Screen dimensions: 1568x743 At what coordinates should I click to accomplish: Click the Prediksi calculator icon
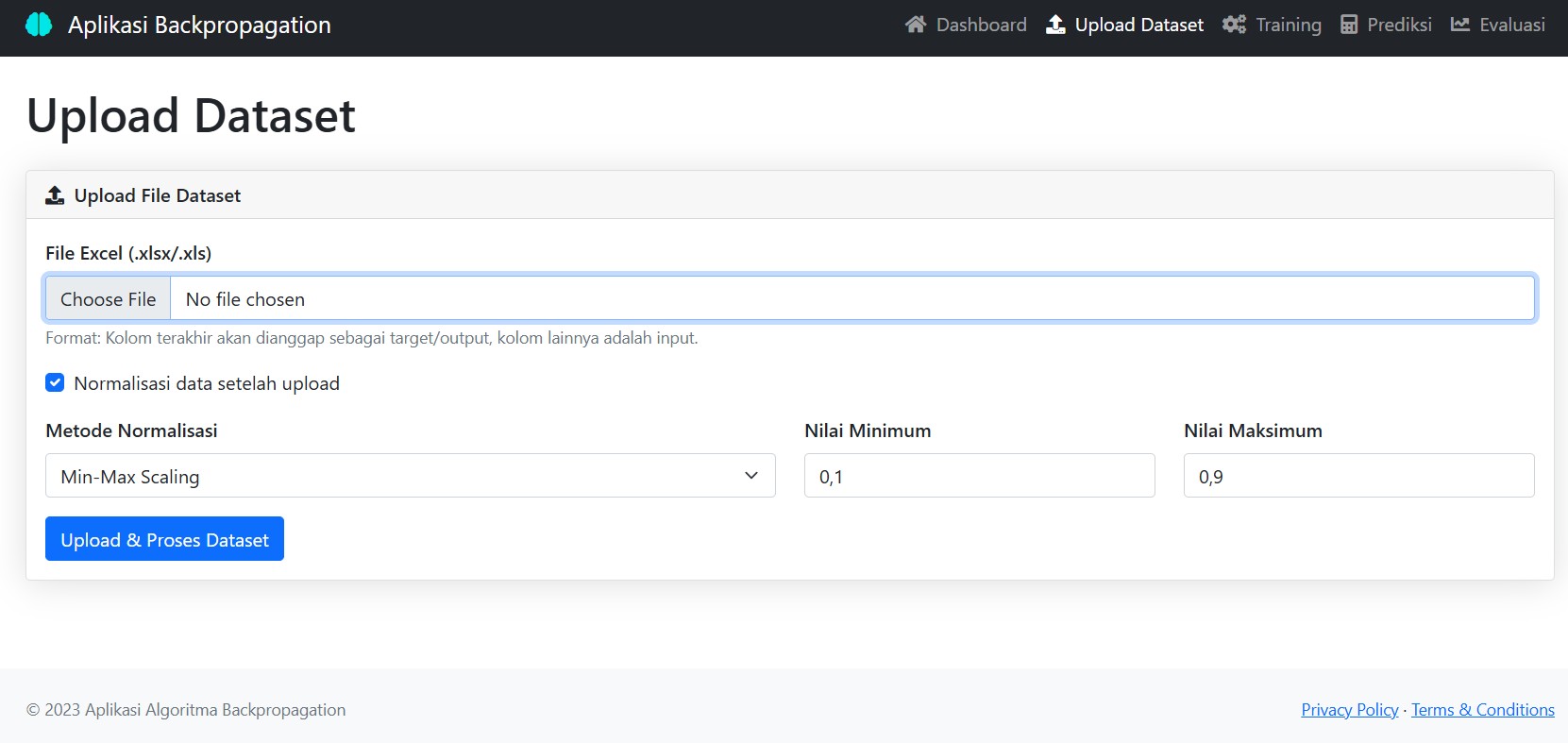(1349, 25)
